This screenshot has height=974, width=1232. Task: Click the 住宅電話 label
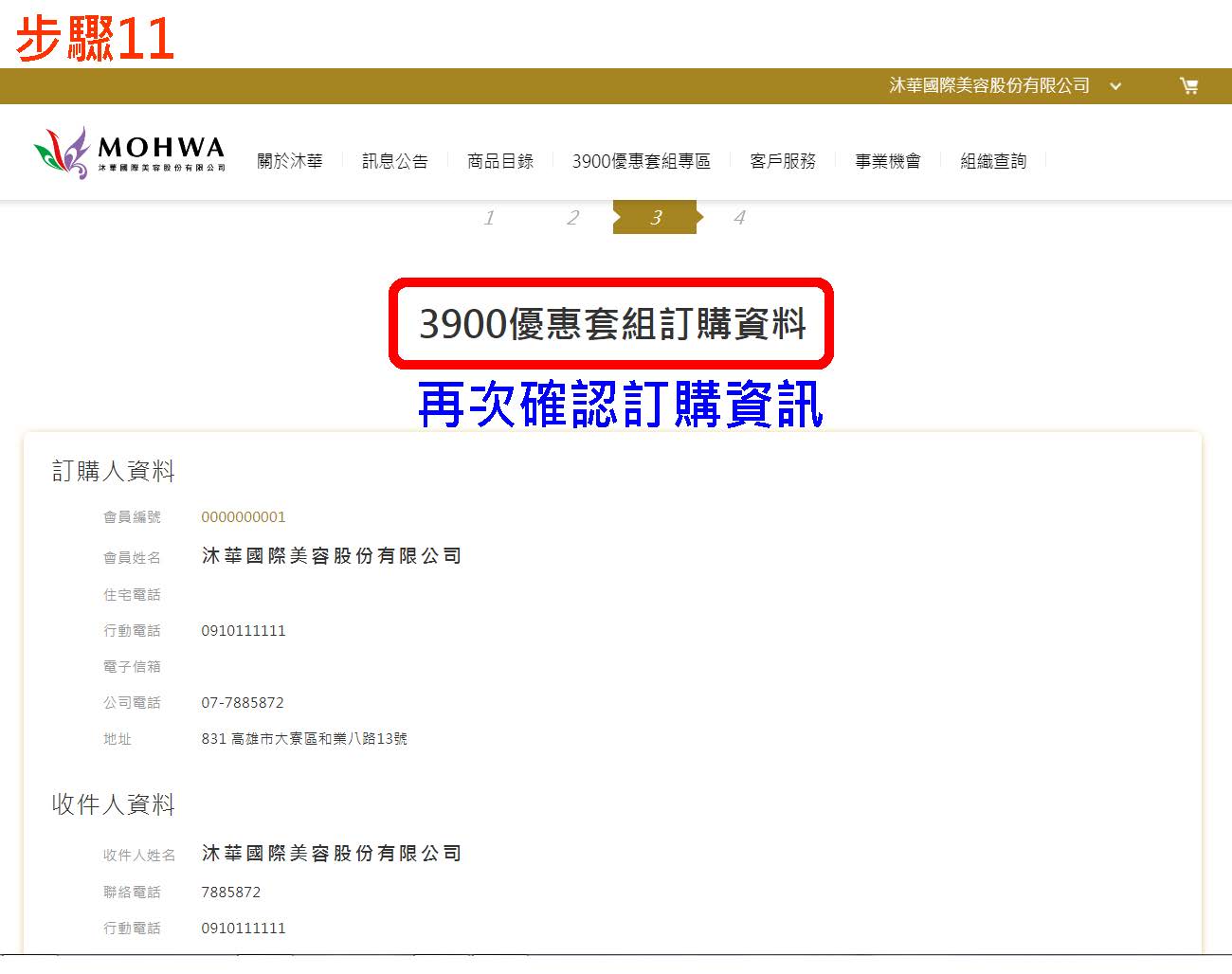(x=132, y=595)
